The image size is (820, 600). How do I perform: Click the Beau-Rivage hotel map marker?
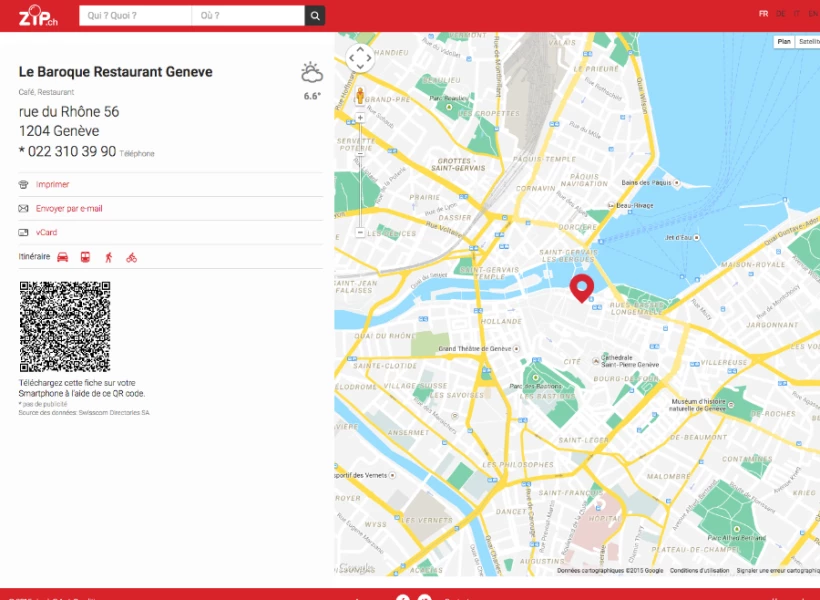tap(611, 206)
